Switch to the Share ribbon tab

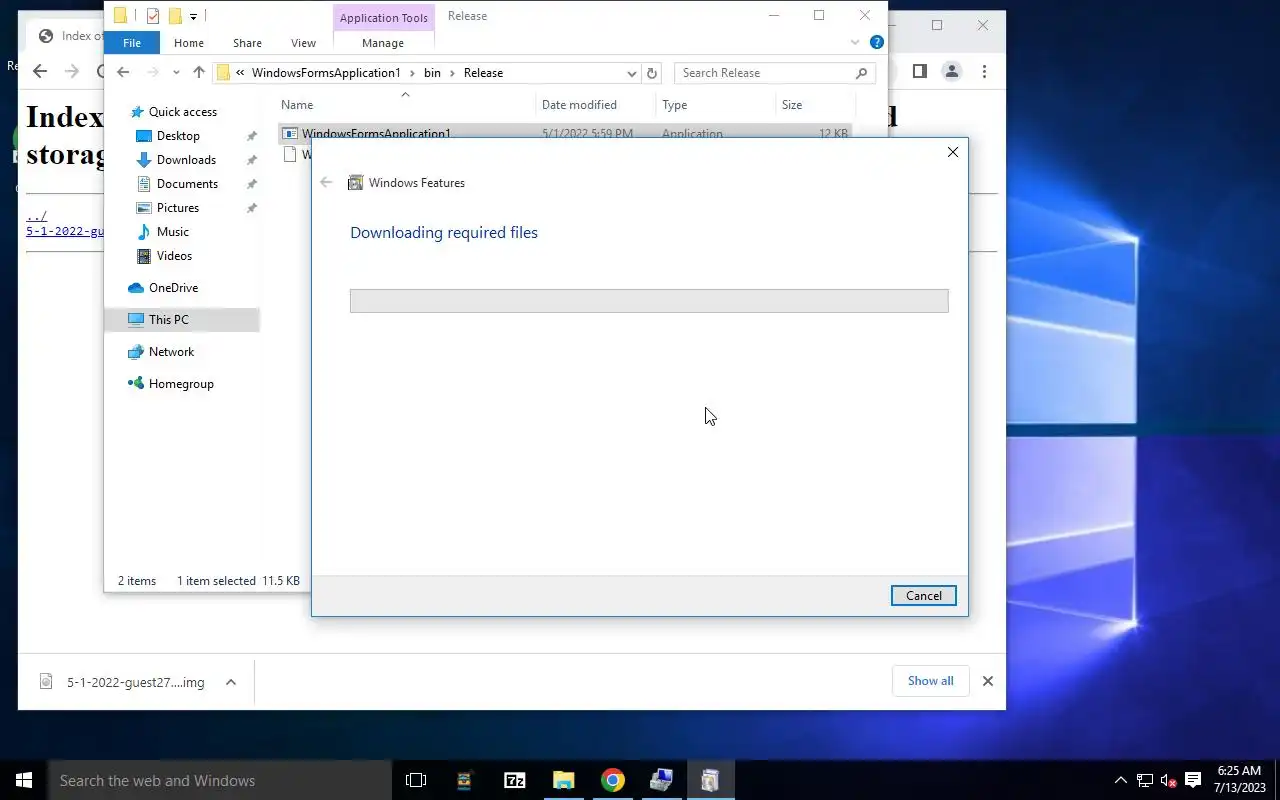[x=247, y=43]
